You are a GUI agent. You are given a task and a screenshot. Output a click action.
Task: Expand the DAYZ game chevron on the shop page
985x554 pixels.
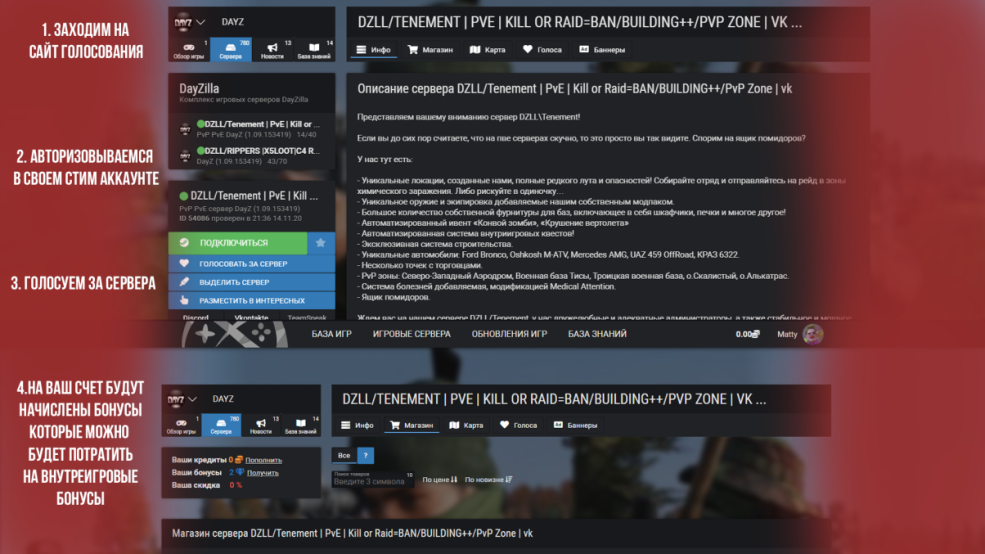[x=192, y=399]
